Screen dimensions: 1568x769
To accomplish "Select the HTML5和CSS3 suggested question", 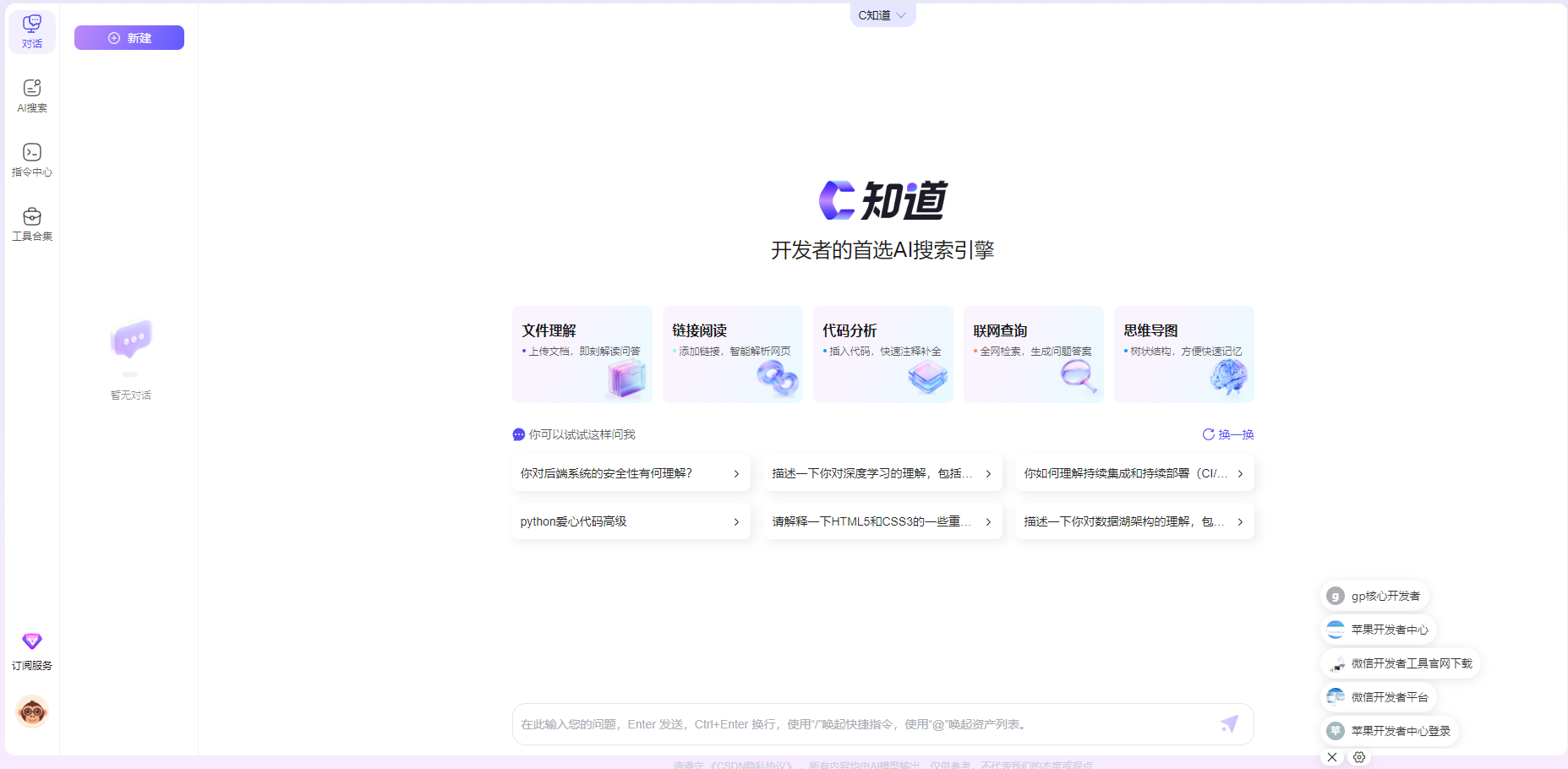I will [882, 521].
